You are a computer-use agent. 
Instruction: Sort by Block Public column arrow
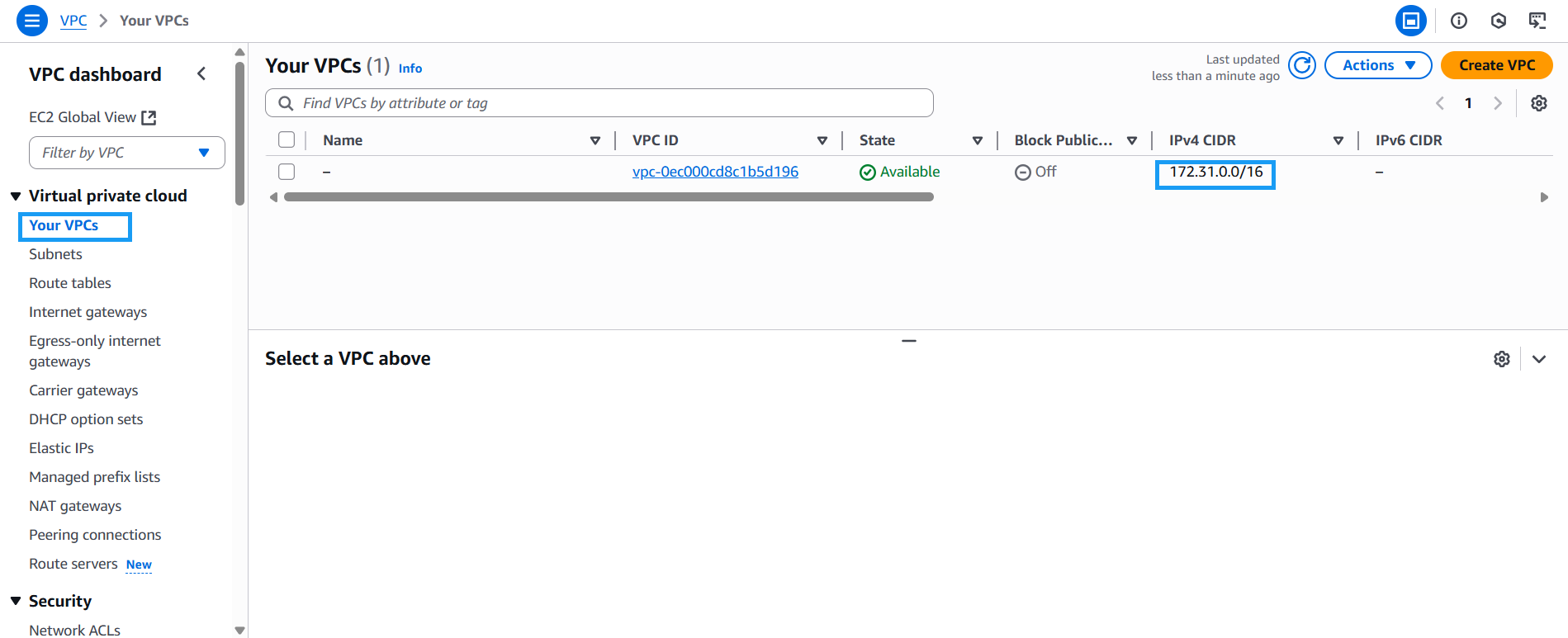point(1132,141)
